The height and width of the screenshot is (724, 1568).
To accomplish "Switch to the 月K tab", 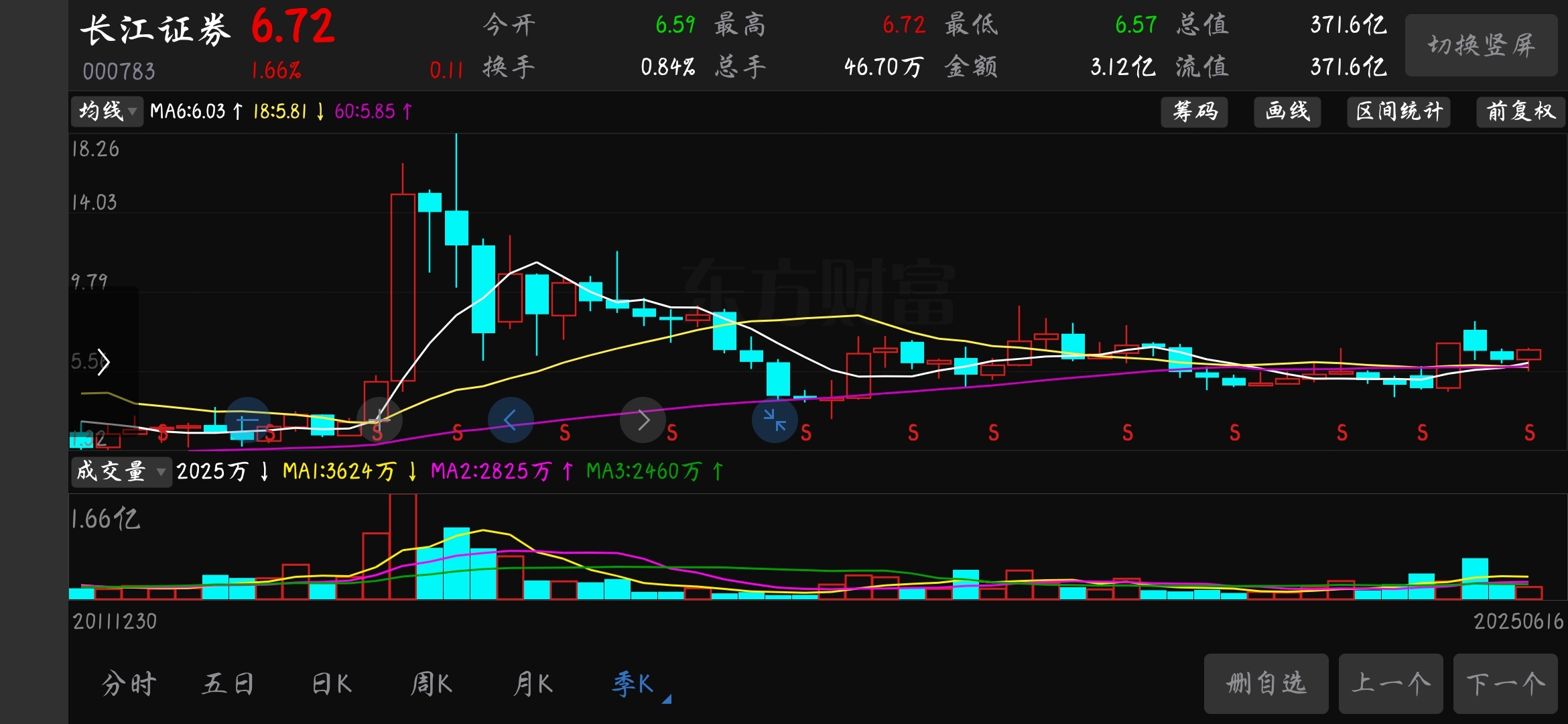I will tap(533, 684).
